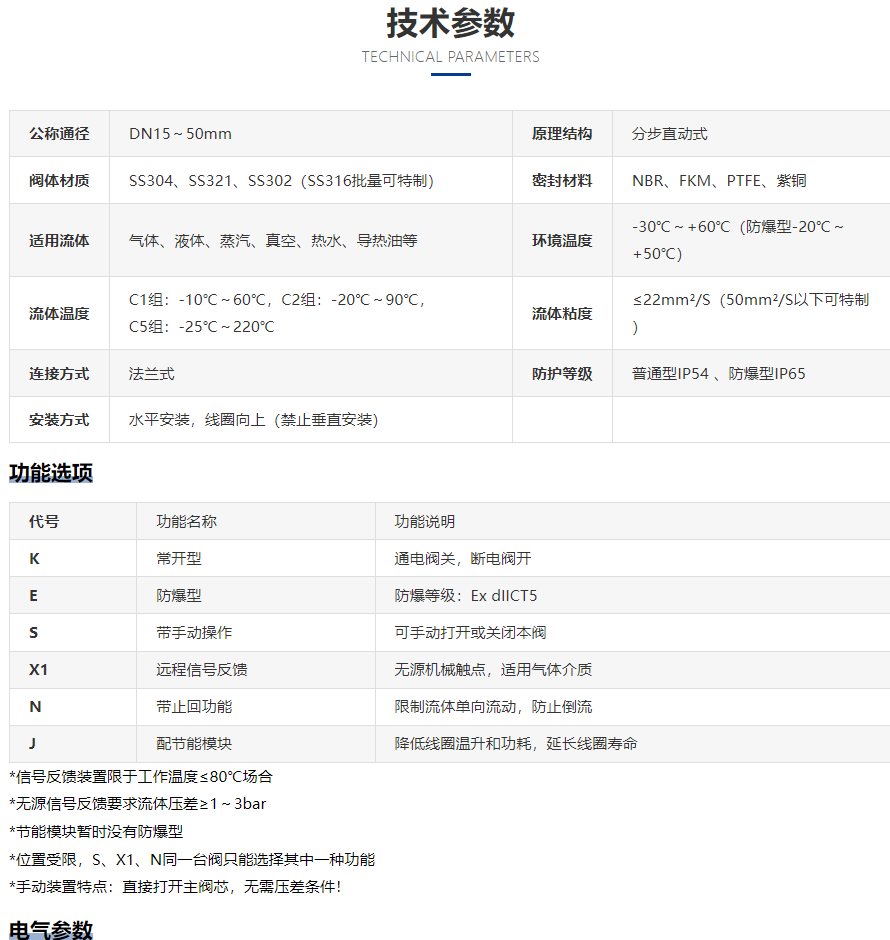
Task: Click the 配节能模块 function name cell
Action: point(194,744)
